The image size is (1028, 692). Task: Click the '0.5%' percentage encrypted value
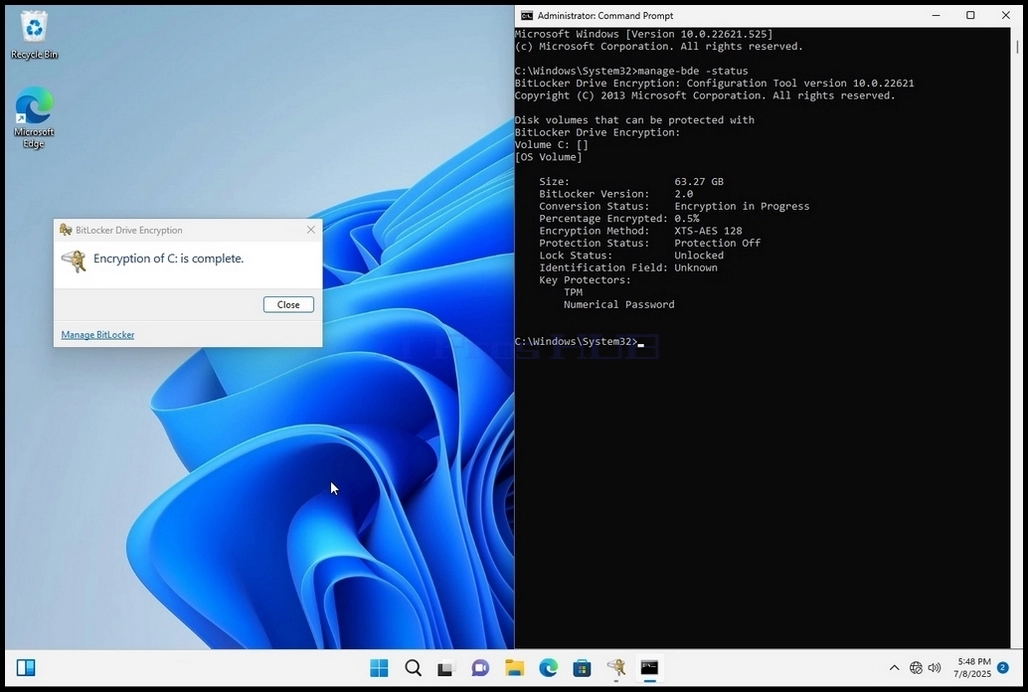686,219
